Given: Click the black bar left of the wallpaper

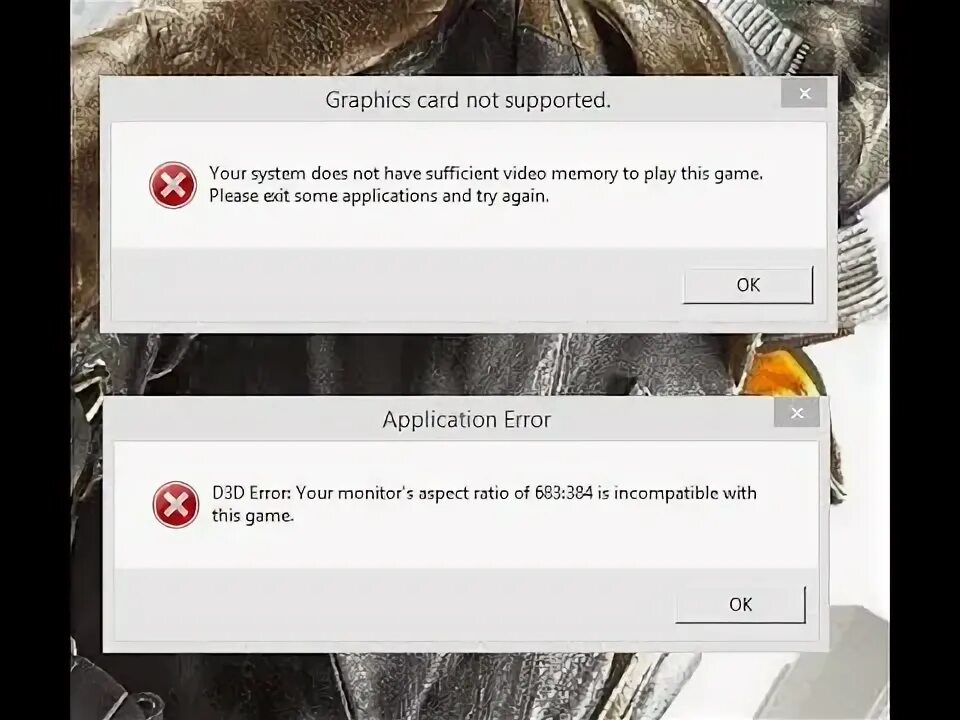Looking at the screenshot, I should pyautogui.click(x=35, y=360).
